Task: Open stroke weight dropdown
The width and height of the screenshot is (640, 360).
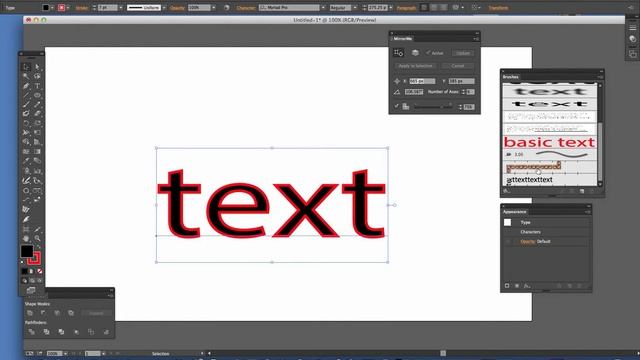Action: tap(121, 8)
